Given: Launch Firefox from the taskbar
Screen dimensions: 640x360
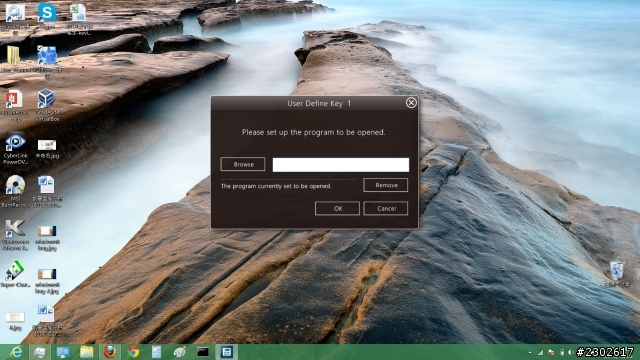Looking at the screenshot, I should tap(109, 352).
